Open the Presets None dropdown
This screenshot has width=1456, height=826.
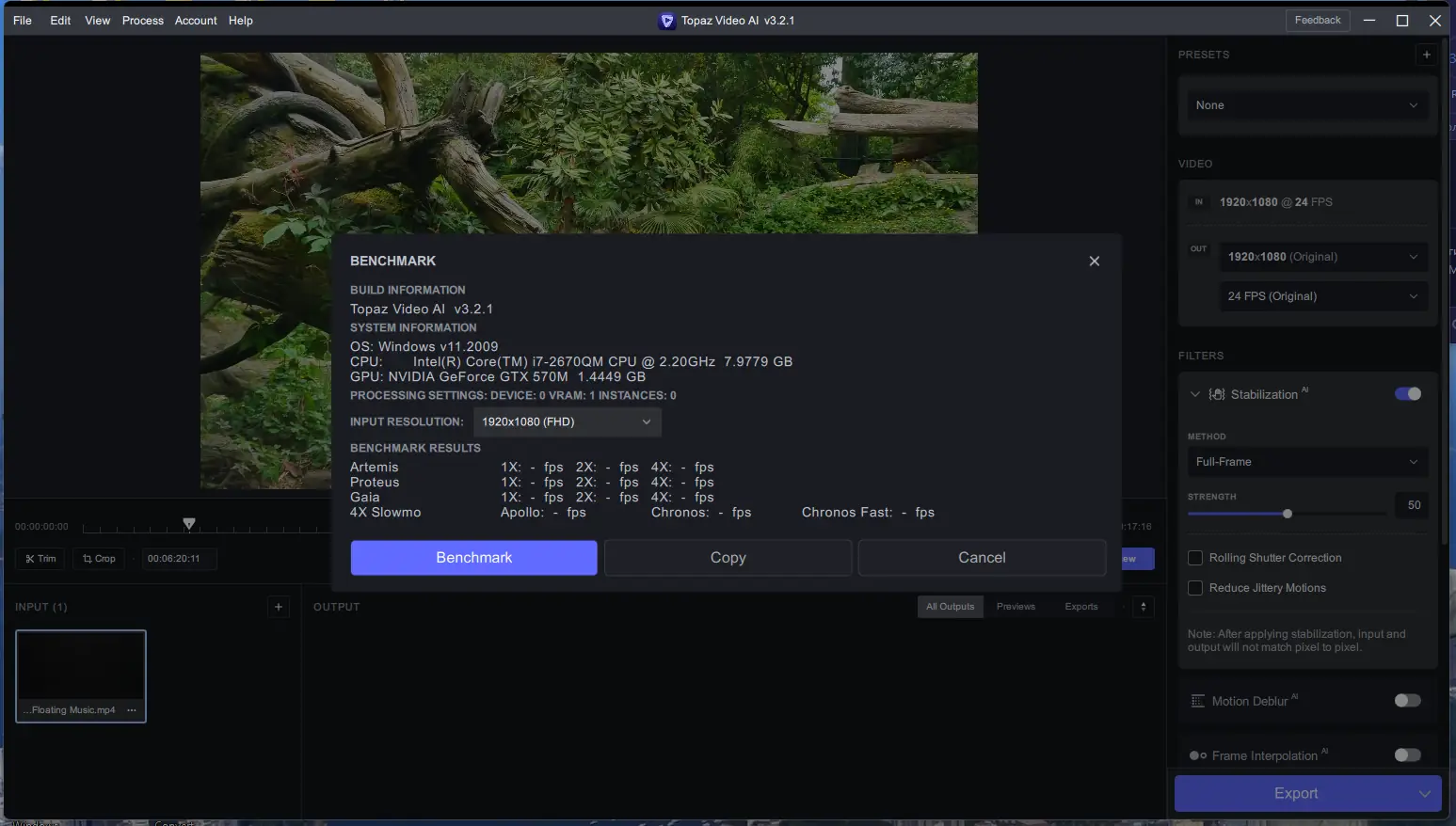(x=1307, y=105)
